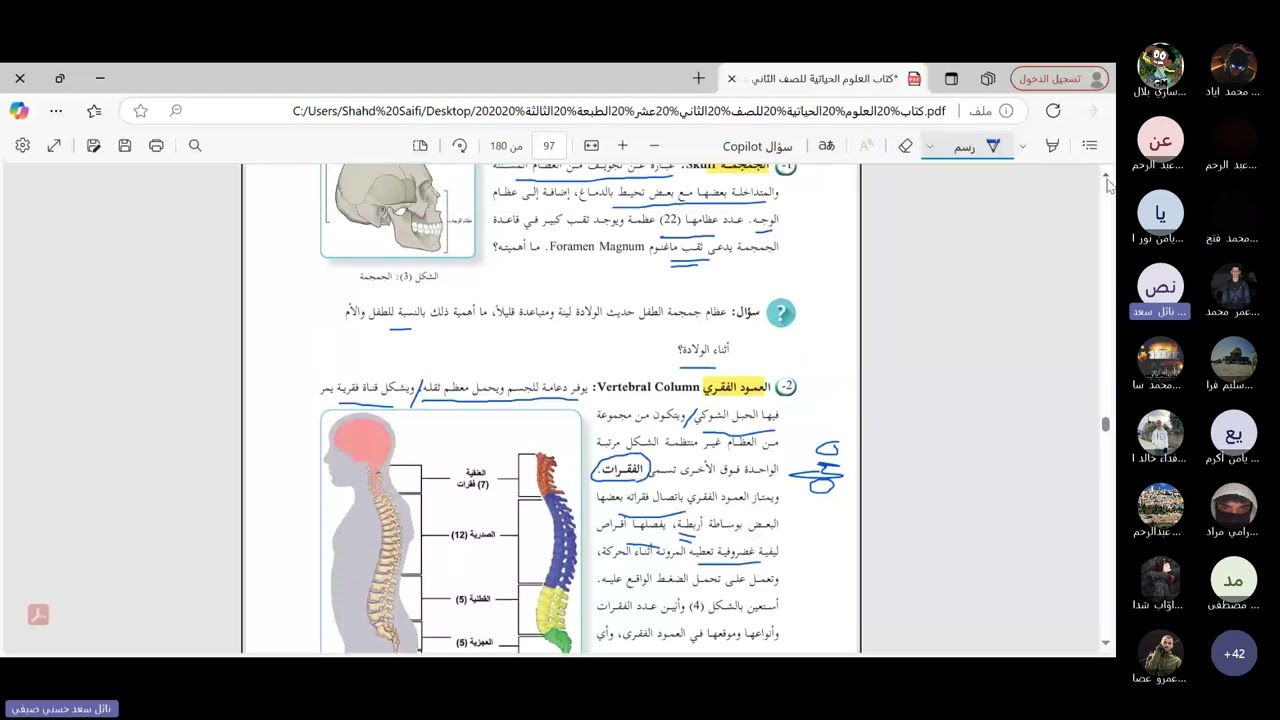Viewport: 1280px width, 720px height.
Task: Click the scrollbar down arrow
Action: coord(1106,643)
